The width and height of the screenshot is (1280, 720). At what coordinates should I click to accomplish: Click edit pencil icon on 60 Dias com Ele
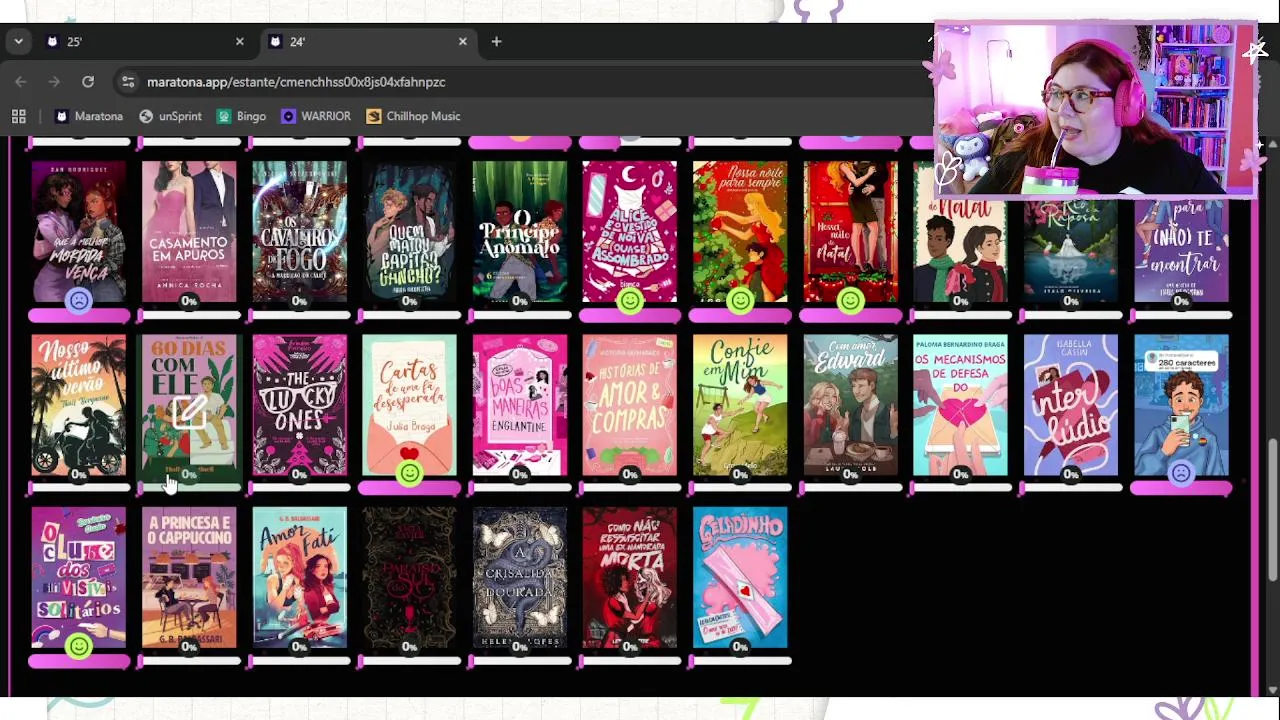[x=188, y=412]
